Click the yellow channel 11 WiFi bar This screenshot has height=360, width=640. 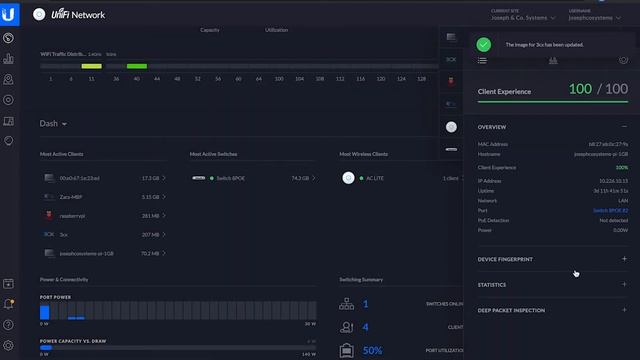[91, 66]
